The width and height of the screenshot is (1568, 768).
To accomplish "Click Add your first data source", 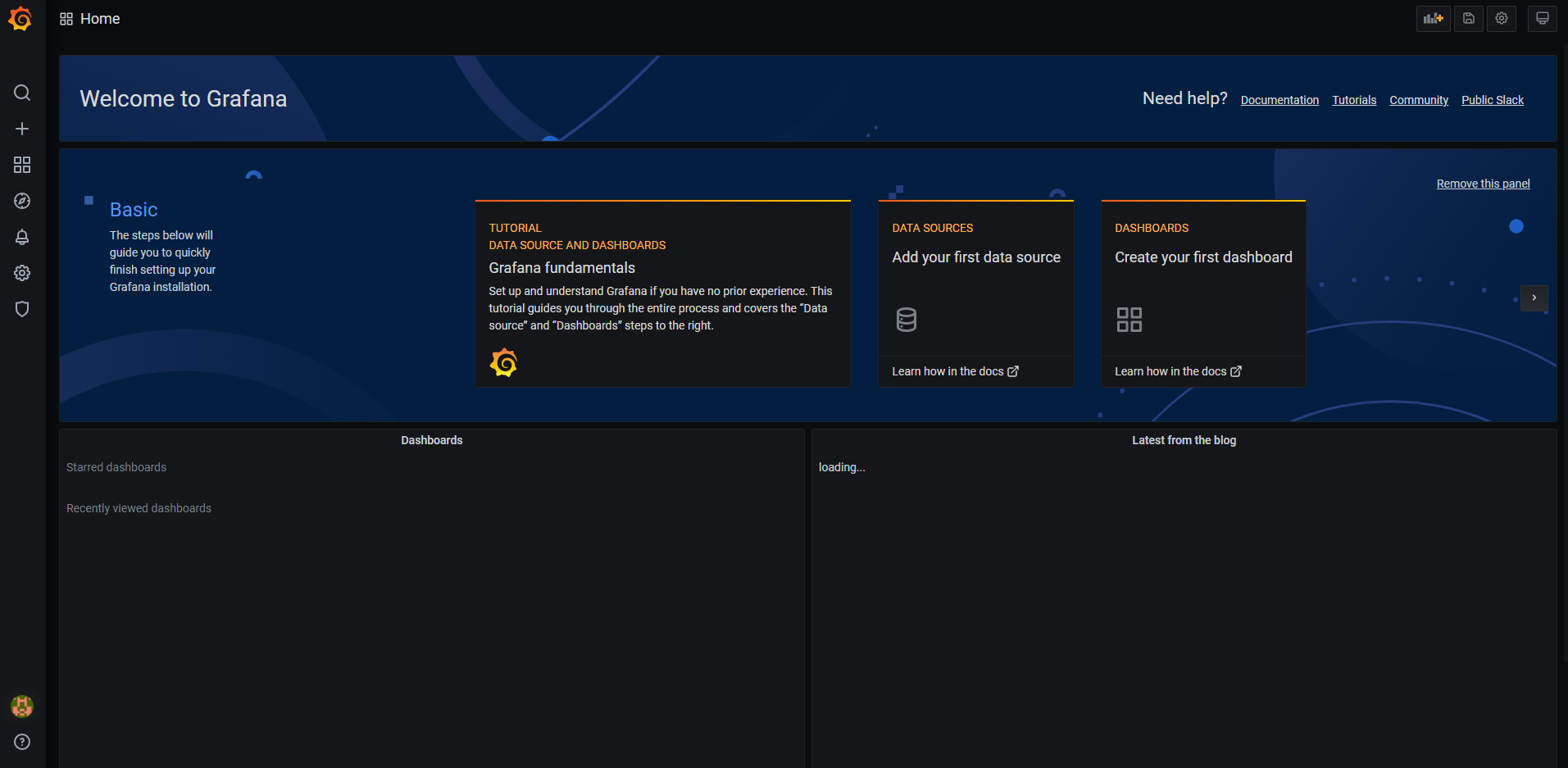I will pos(976,257).
